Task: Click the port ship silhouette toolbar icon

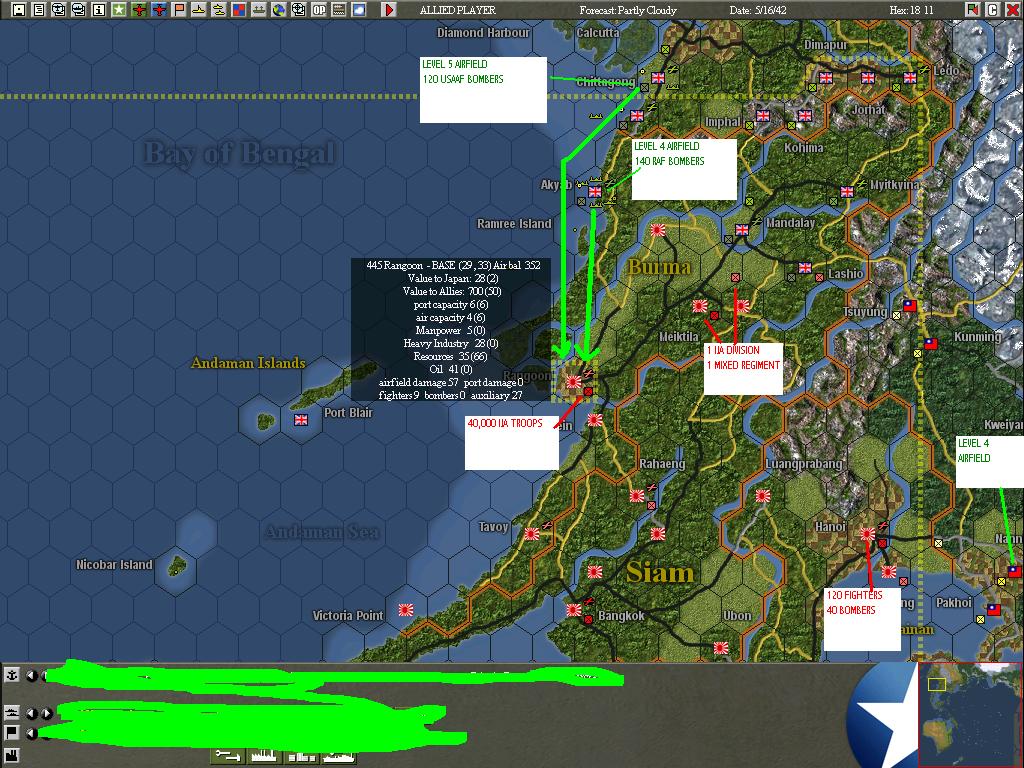Action: pos(259,10)
